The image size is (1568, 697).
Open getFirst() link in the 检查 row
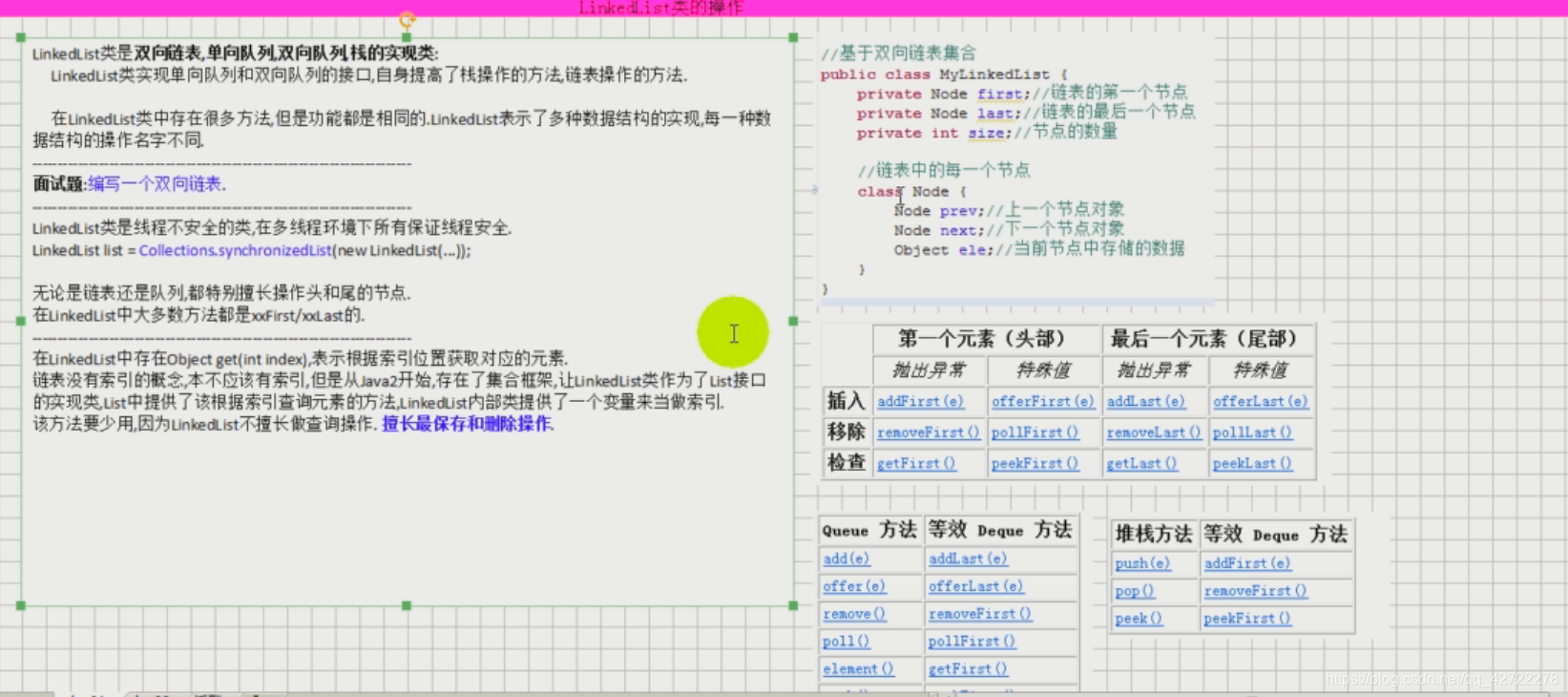pos(916,463)
